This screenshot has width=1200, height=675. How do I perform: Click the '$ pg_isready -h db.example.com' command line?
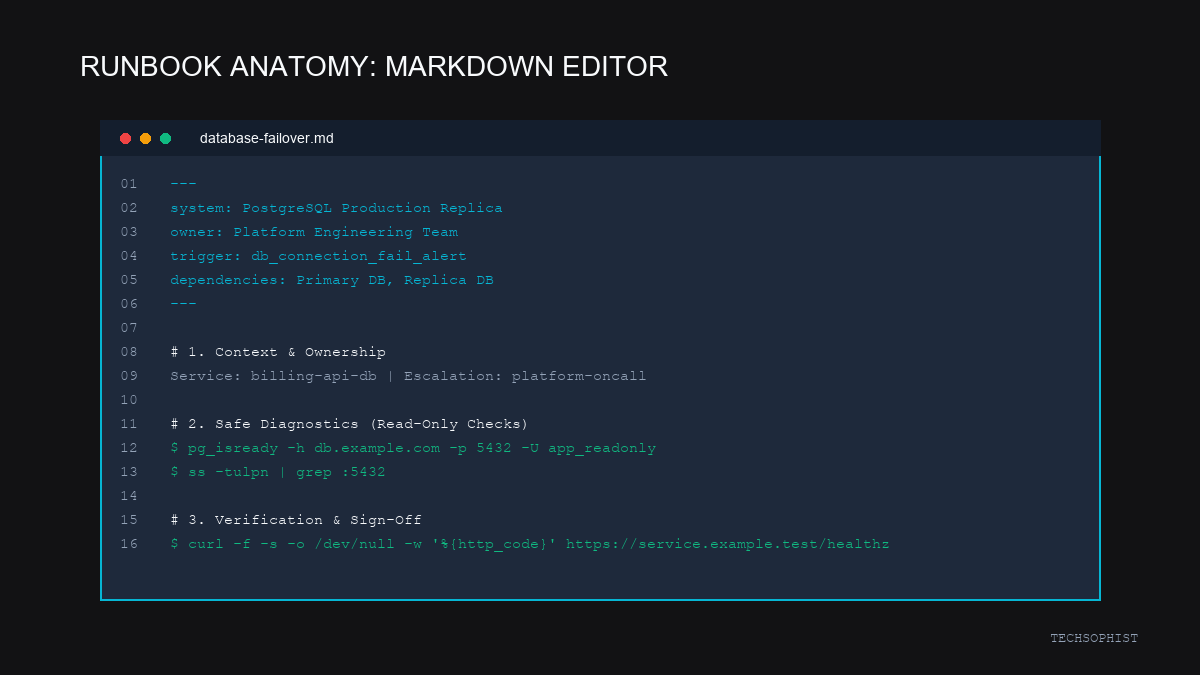(413, 448)
